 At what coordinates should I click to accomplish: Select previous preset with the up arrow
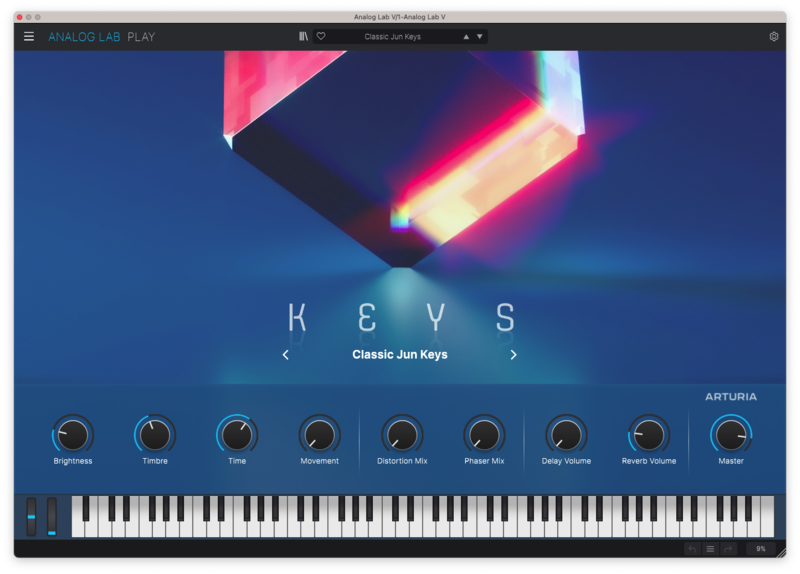click(465, 37)
